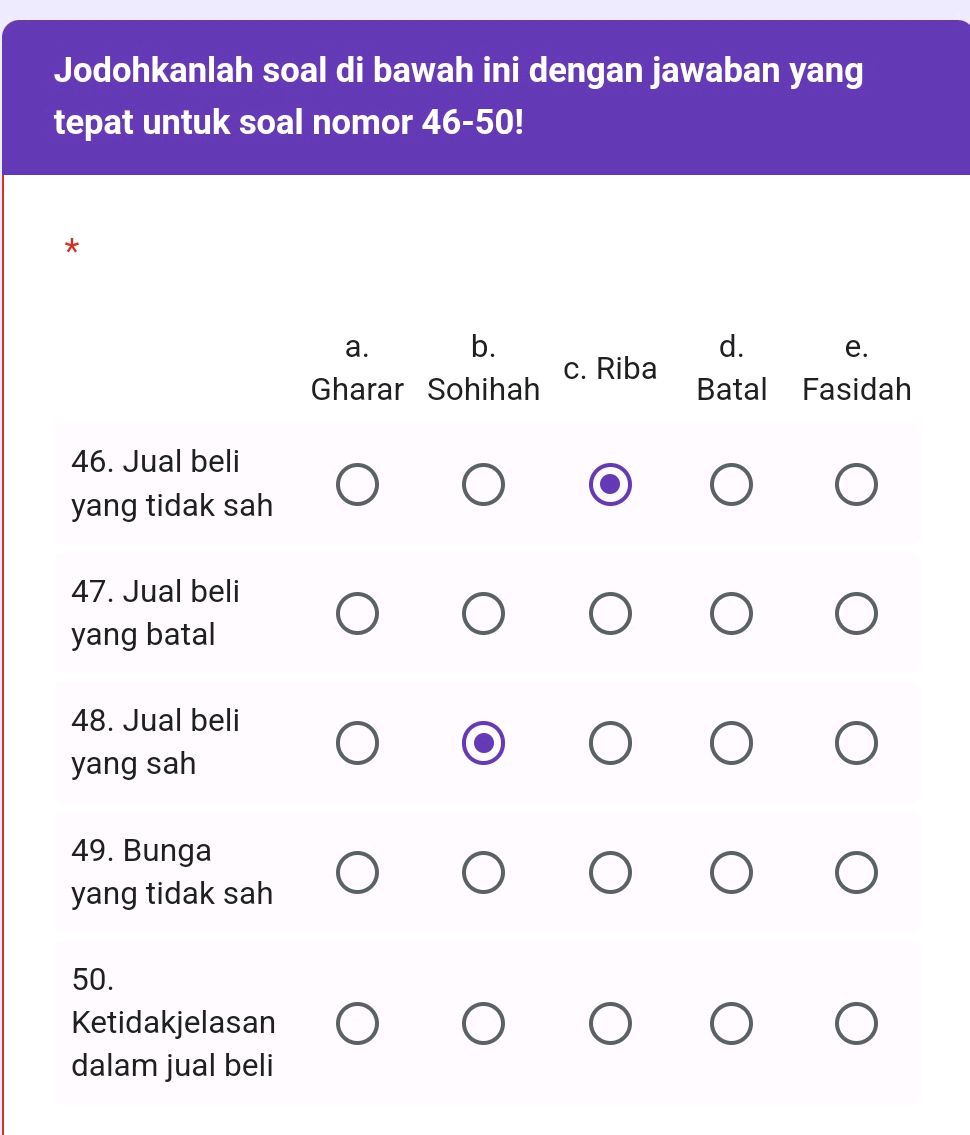Select Gharar for question 48
The width and height of the screenshot is (970, 1135).
coord(357,743)
